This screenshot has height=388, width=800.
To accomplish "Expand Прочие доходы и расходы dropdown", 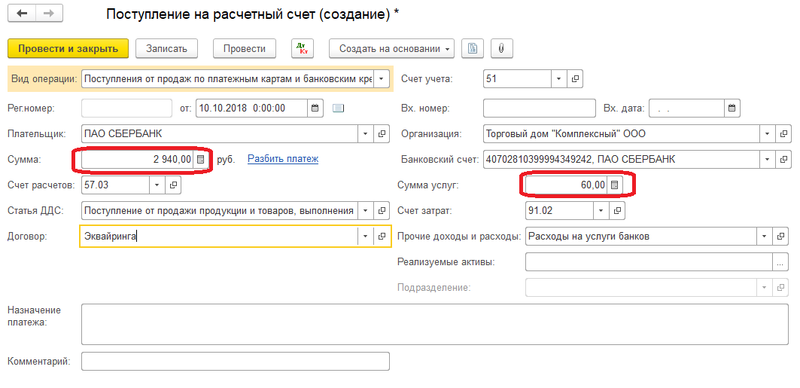I will (x=764, y=236).
